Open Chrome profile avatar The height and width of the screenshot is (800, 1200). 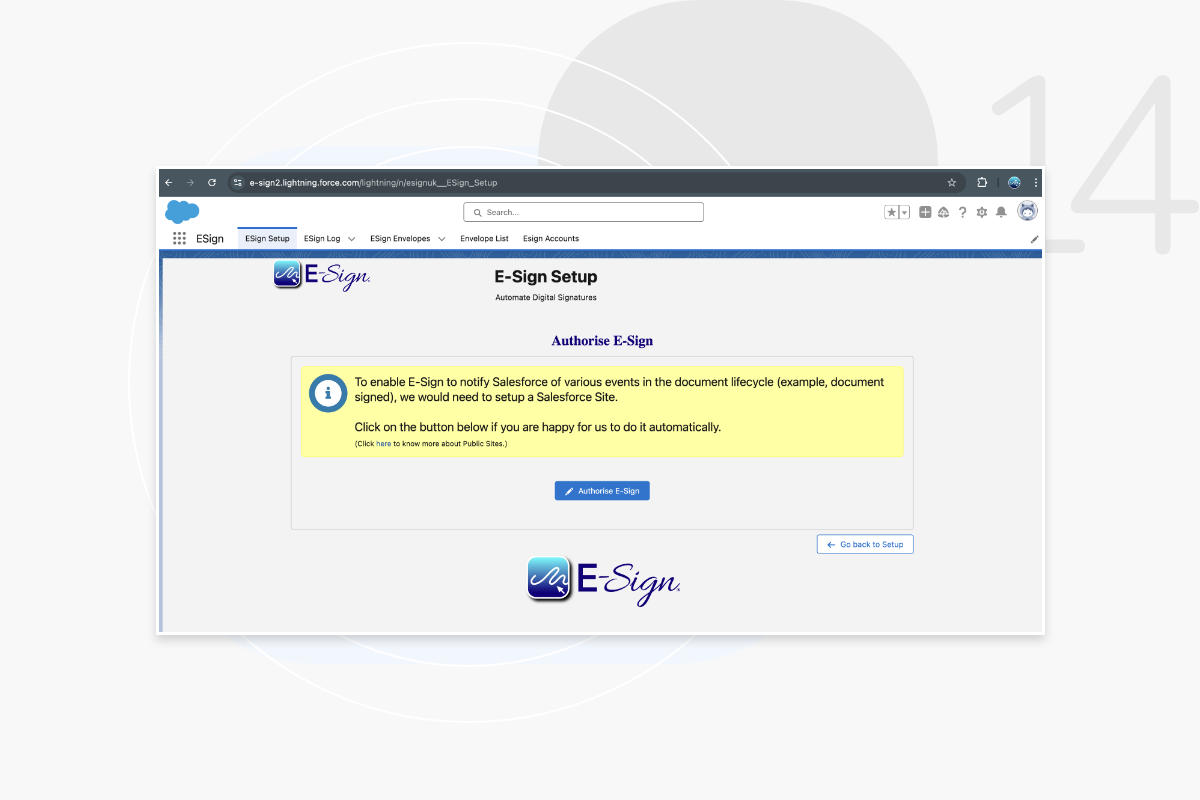1014,183
